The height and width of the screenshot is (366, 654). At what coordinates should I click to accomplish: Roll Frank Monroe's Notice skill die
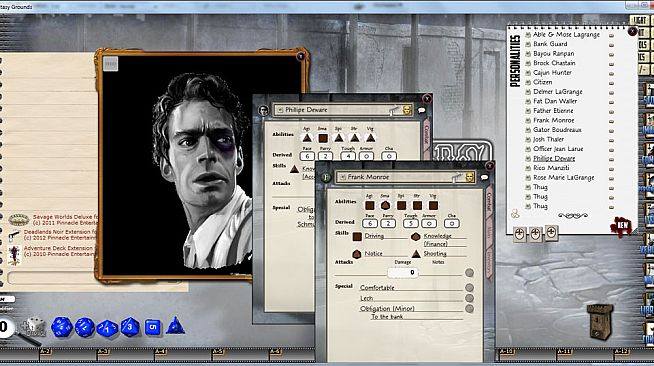357,254
